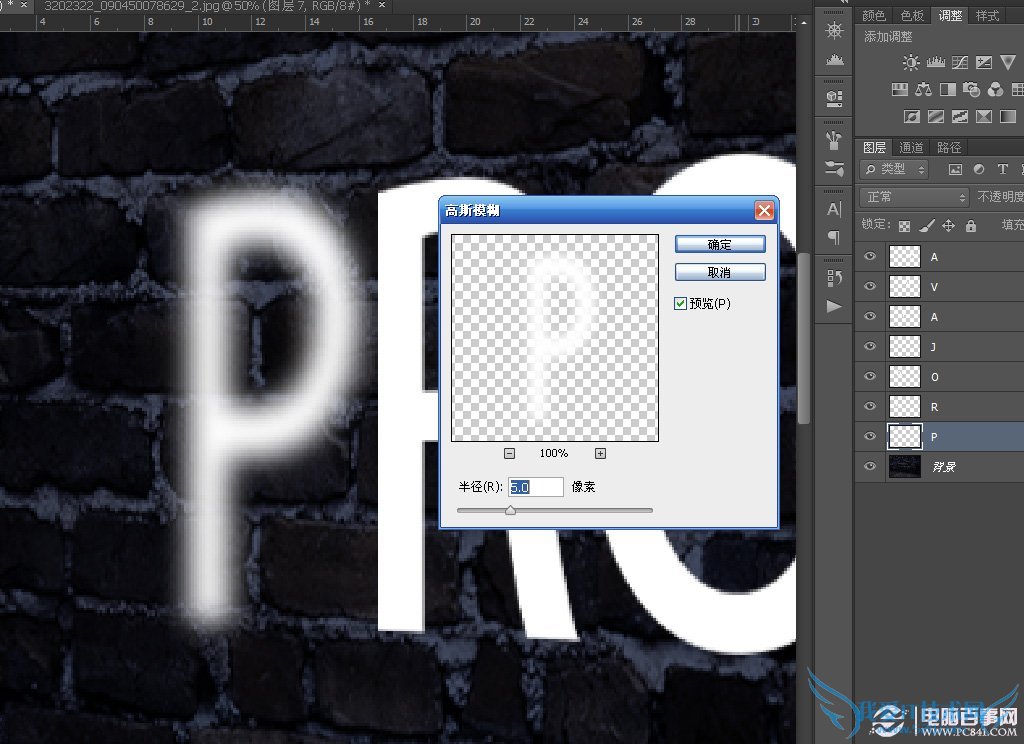Screen dimensions: 1024x744
Task: Add a Brightness/Contrast adjustment
Action: (911, 63)
